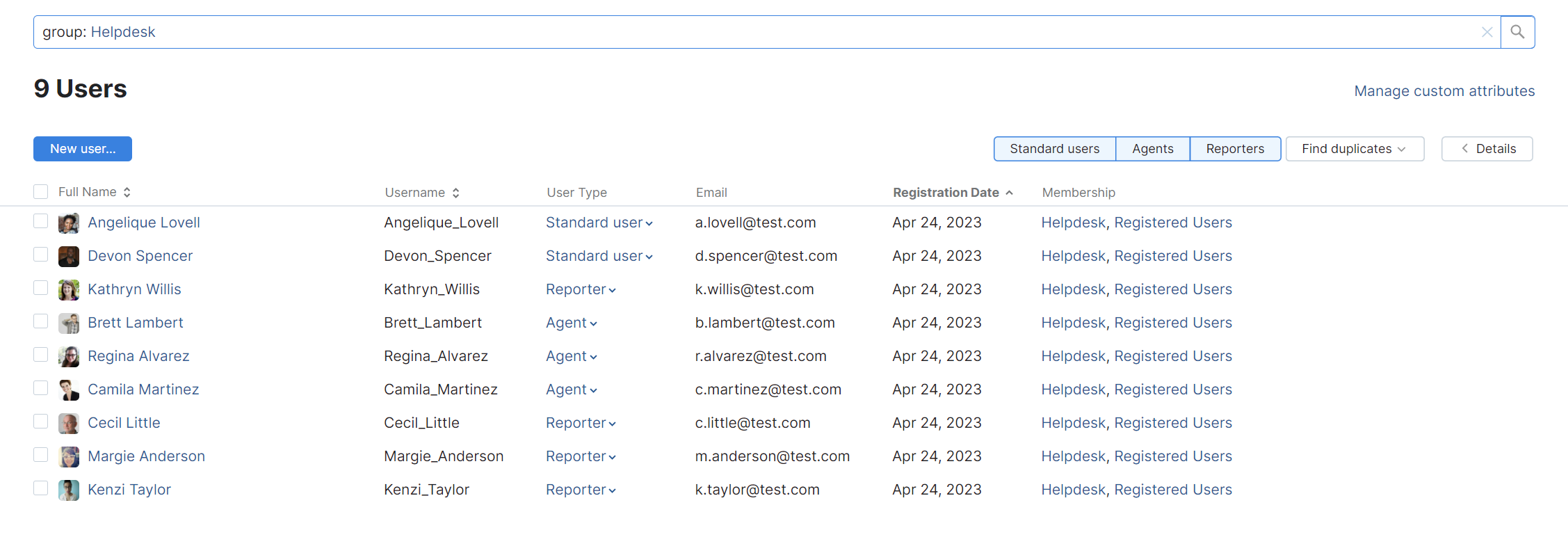The height and width of the screenshot is (537, 1568).
Task: Click the Full Name sort arrows
Action: coord(127,192)
